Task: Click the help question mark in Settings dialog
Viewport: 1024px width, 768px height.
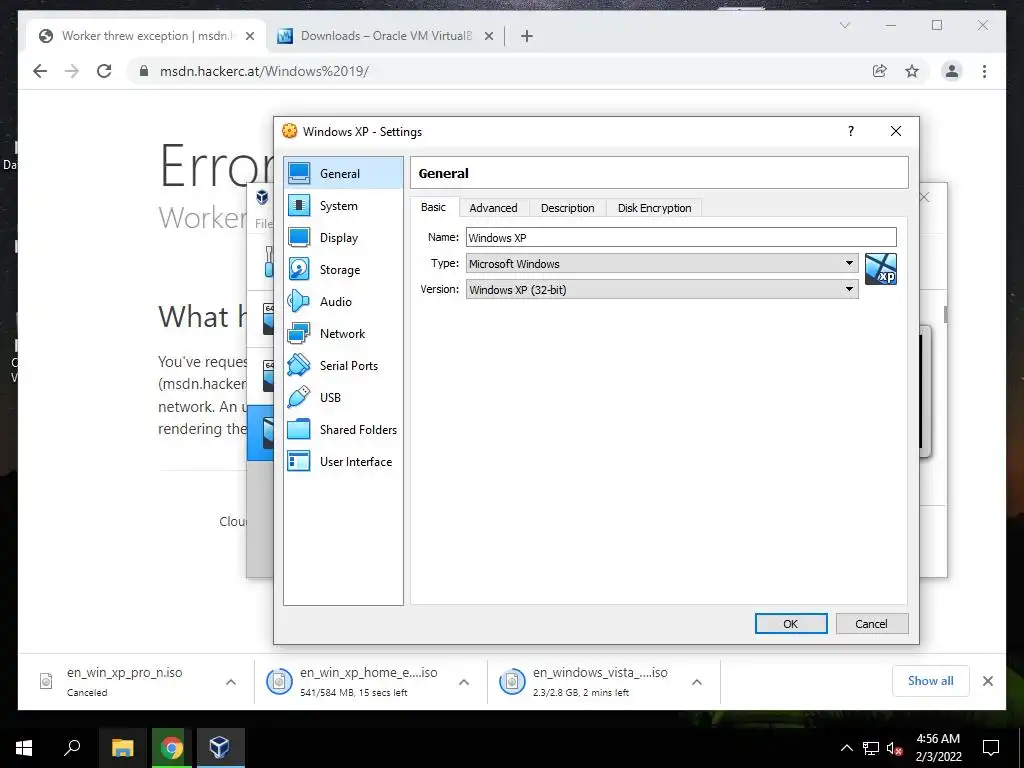Action: point(850,131)
